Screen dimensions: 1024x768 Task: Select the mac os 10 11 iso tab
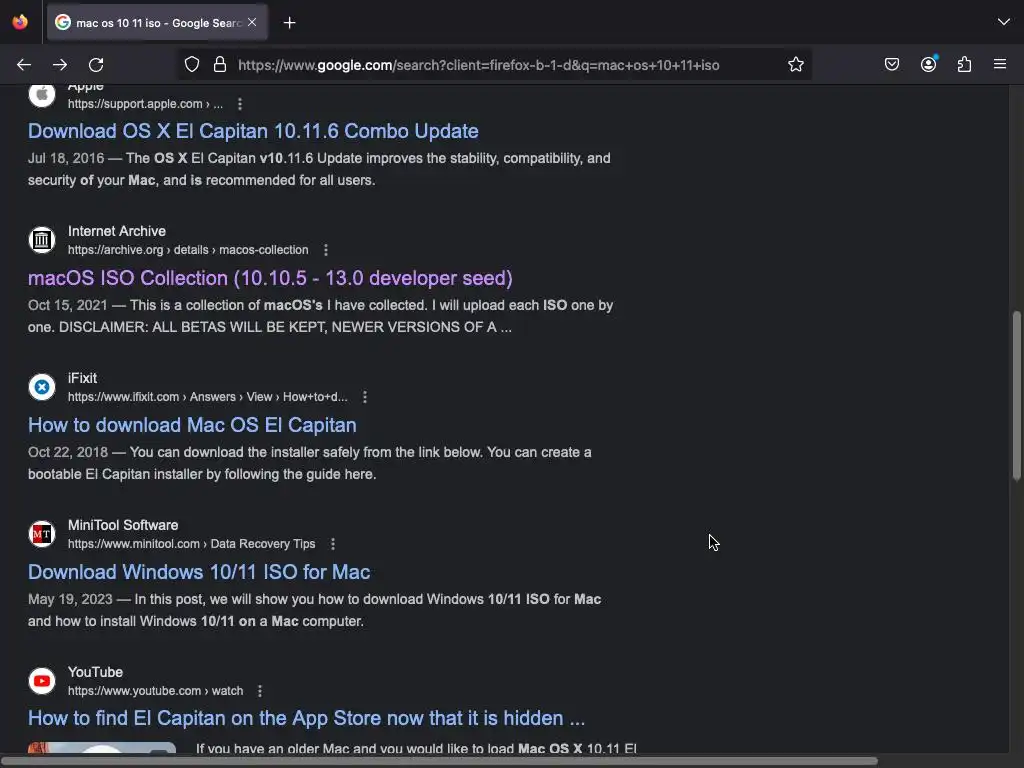pyautogui.click(x=157, y=23)
